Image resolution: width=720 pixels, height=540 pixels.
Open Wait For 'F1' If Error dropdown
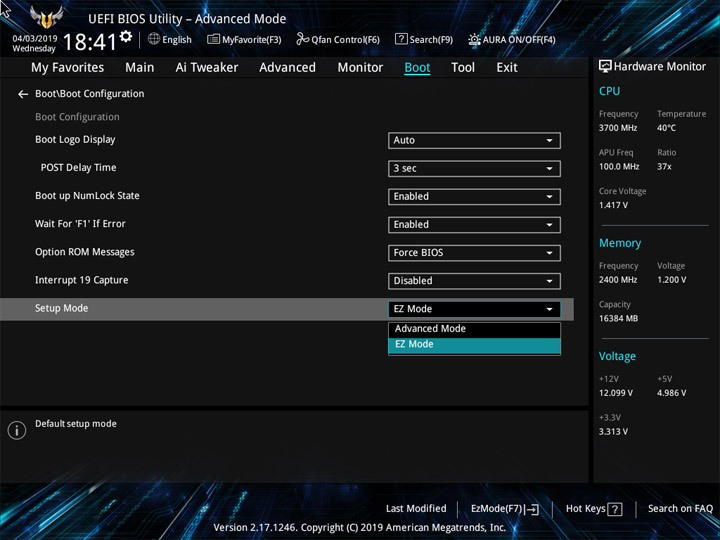pos(474,225)
